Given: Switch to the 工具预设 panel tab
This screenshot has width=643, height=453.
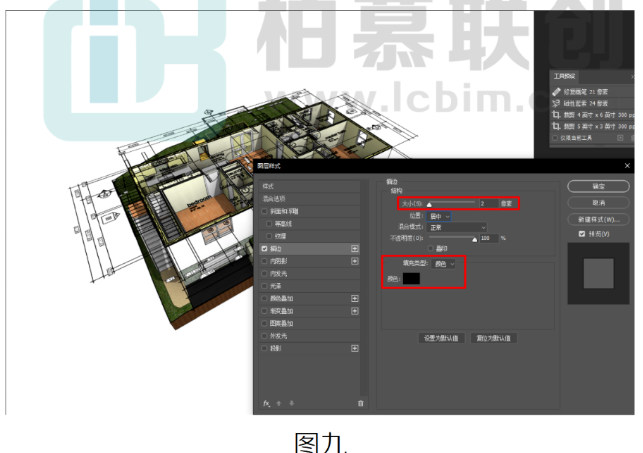Looking at the screenshot, I should tap(564, 76).
